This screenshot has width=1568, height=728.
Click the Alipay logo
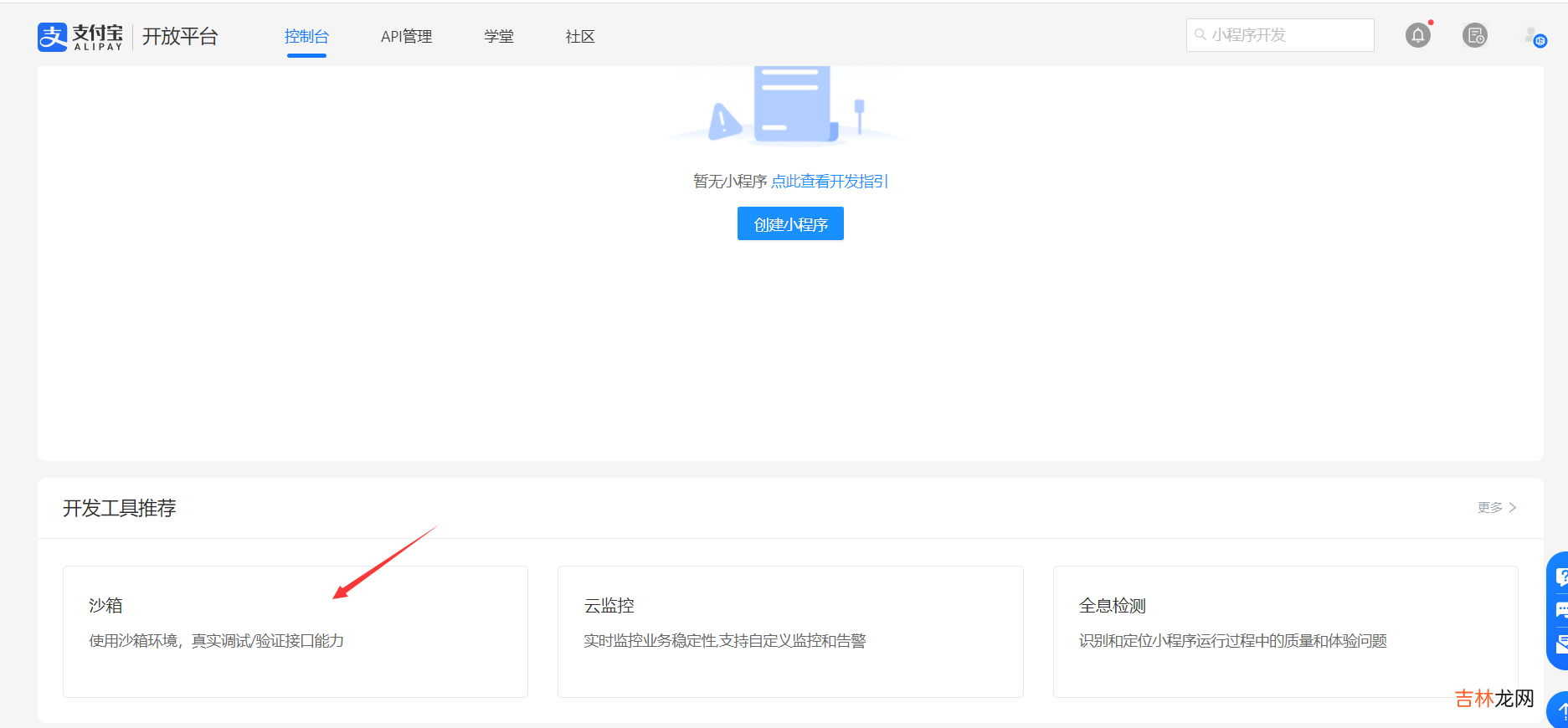(80, 37)
